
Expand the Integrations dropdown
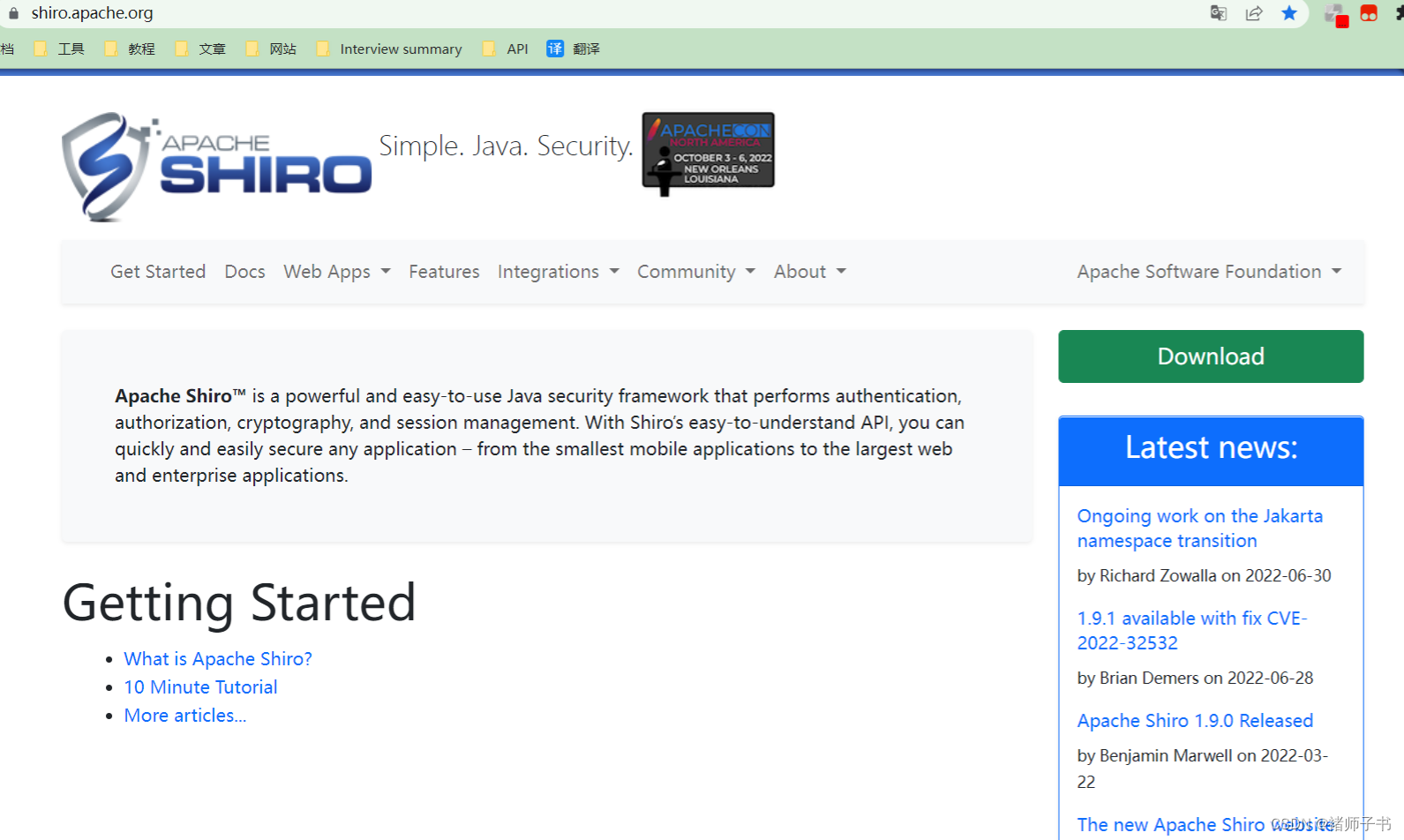click(x=559, y=272)
